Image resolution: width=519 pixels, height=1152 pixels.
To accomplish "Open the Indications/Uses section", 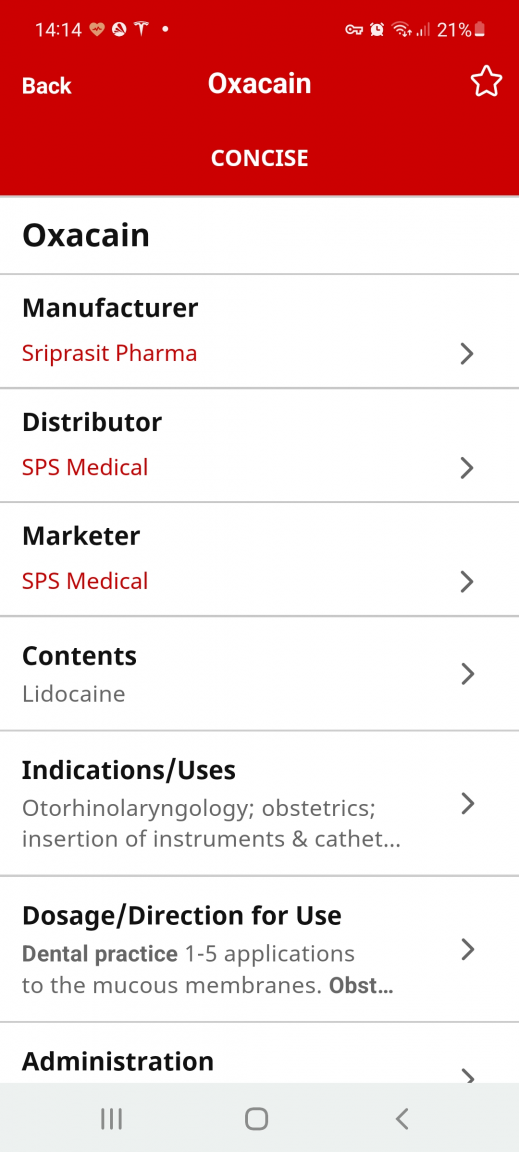I will 260,804.
